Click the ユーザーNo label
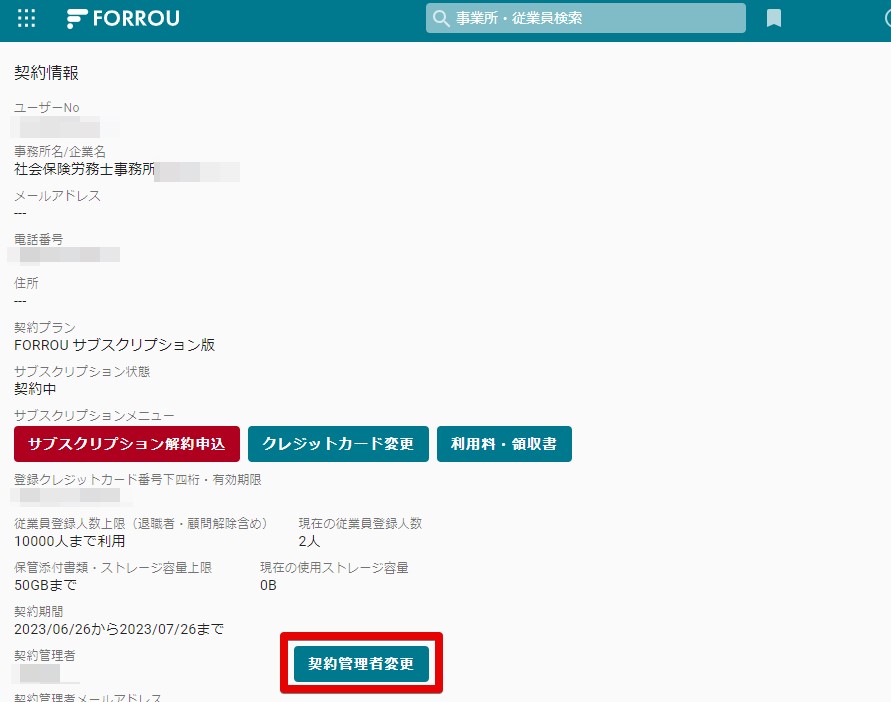891x702 pixels. pyautogui.click(x=47, y=107)
